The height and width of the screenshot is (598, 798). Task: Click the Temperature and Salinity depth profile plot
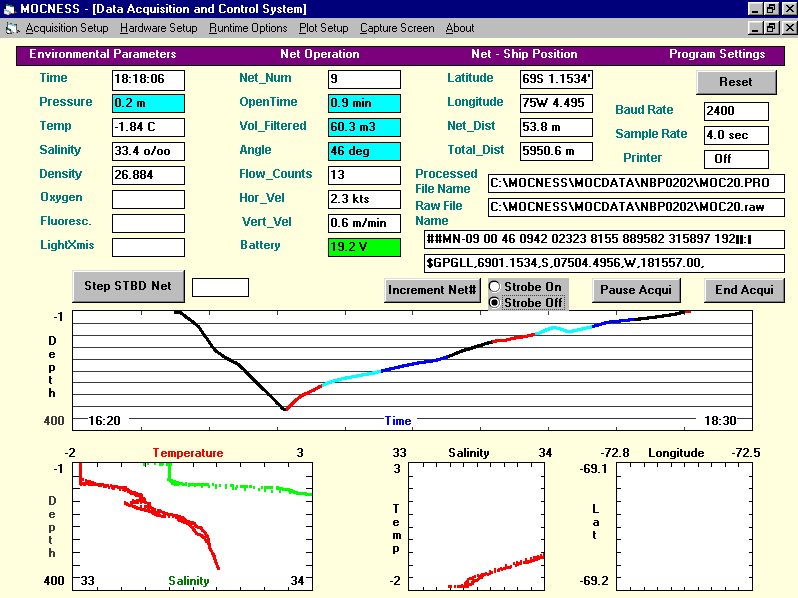(192, 526)
